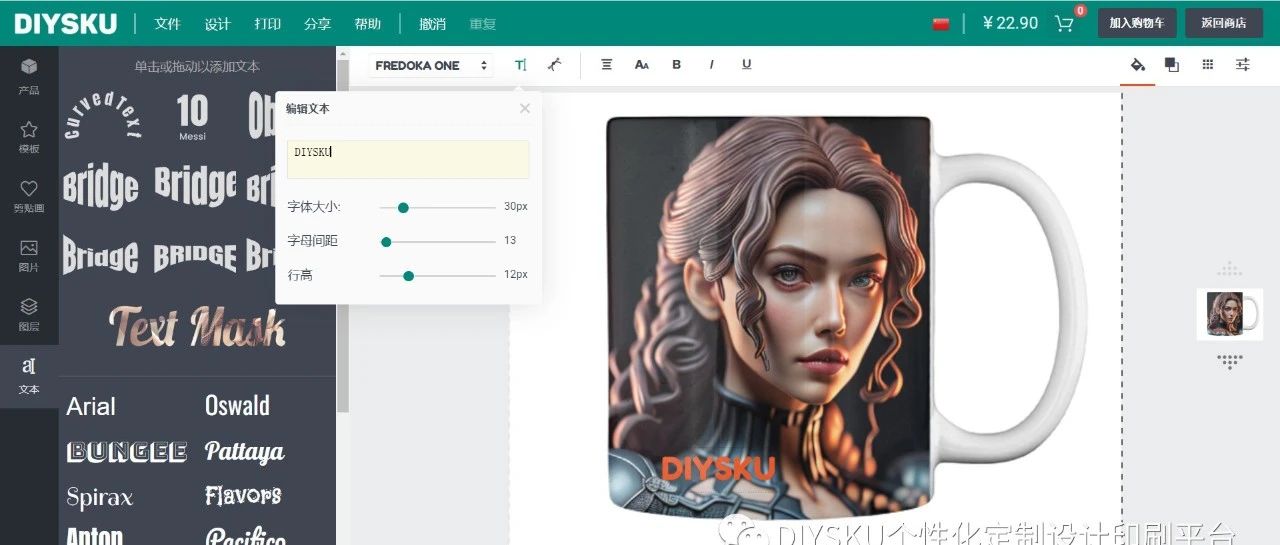Click the 字母间距 slider

(x=437, y=241)
